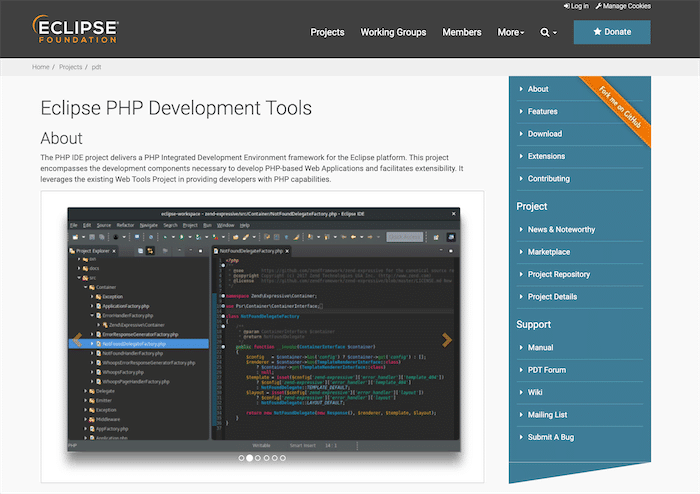This screenshot has width=700, height=494.
Task: Open the Members navigation item
Action: [x=461, y=32]
